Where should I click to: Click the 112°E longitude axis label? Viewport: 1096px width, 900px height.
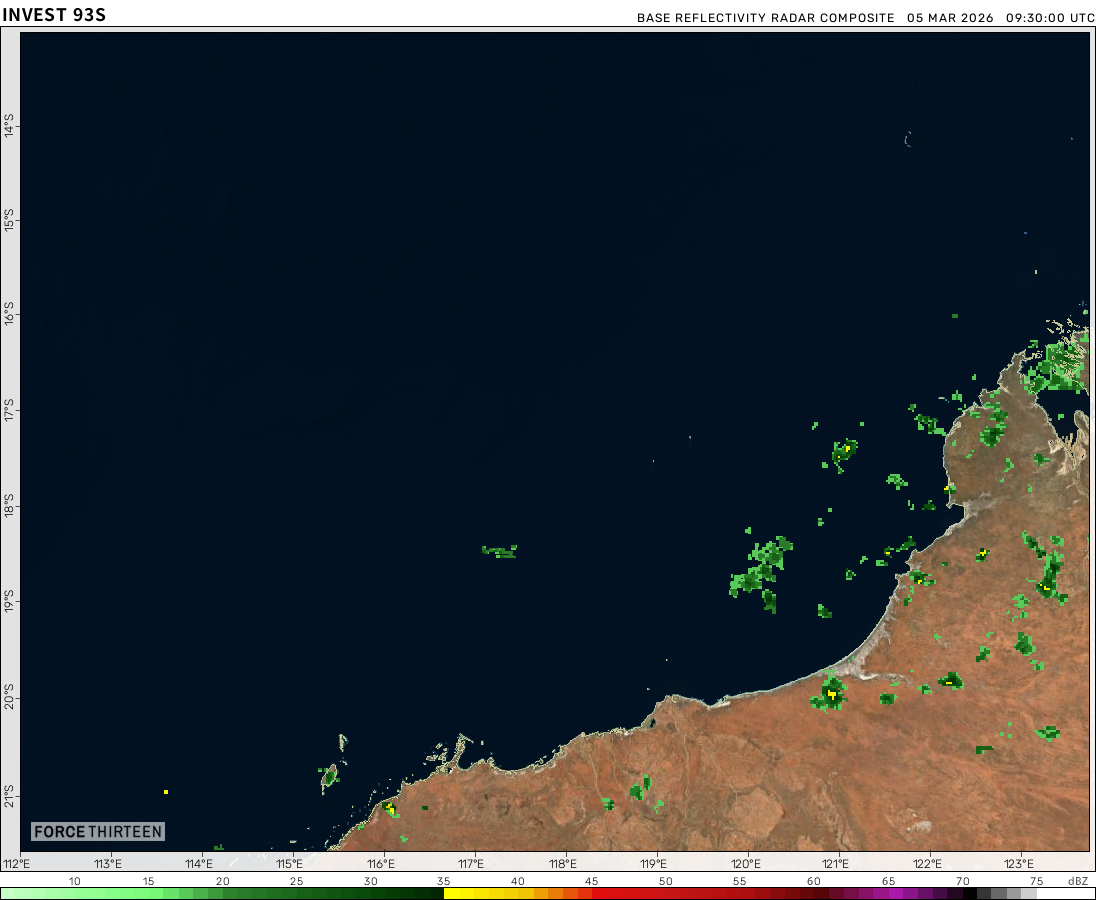click(x=17, y=864)
